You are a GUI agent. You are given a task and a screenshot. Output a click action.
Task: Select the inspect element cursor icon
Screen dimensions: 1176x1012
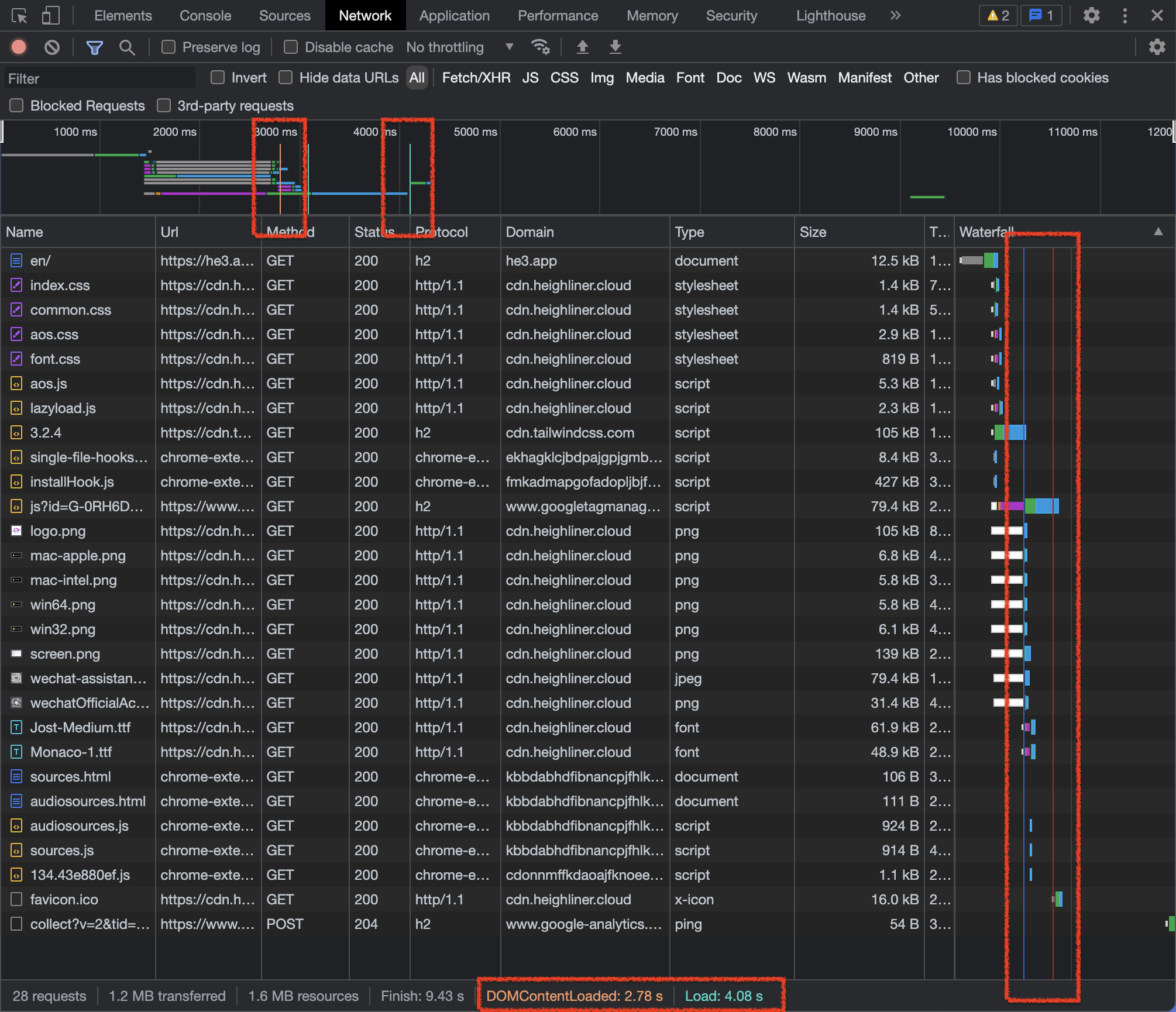(x=19, y=16)
